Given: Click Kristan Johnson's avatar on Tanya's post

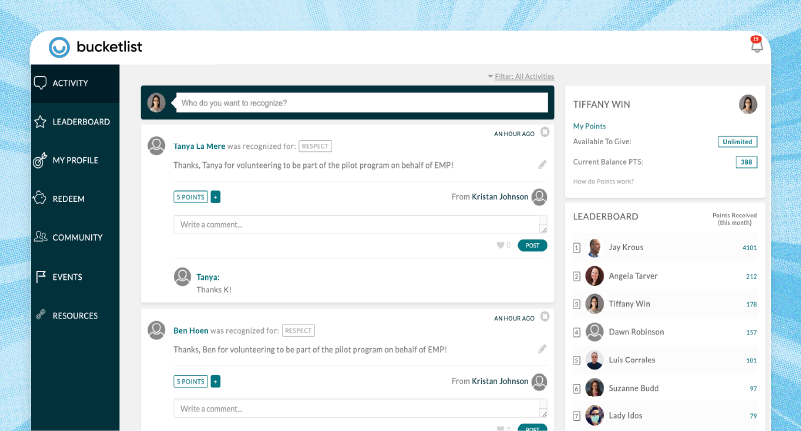Looking at the screenshot, I should pos(539,197).
